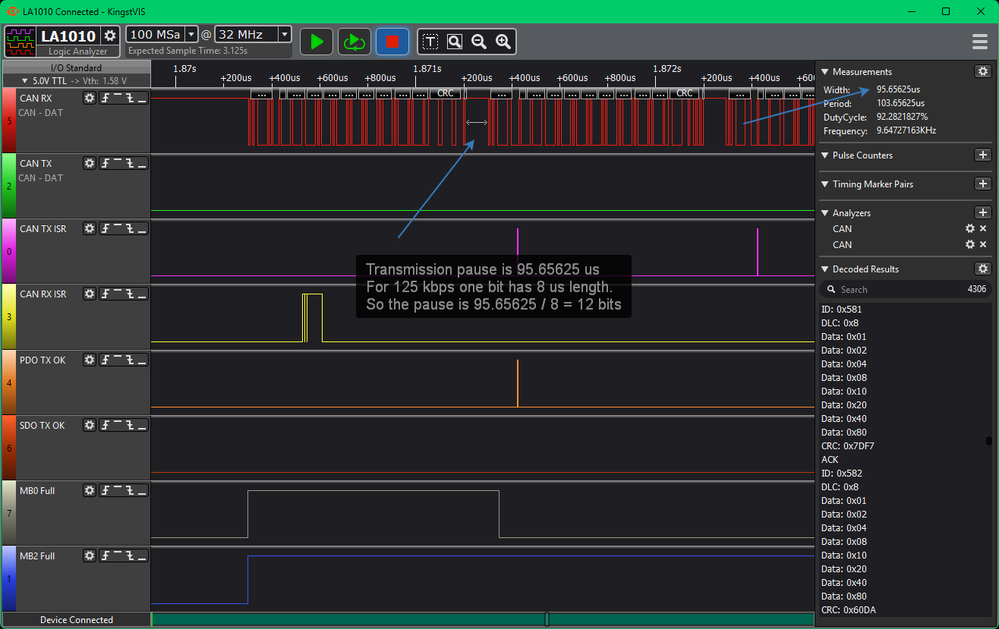The image size is (999, 629).
Task: Select decoded result ID: 0x581
Action: (x=841, y=309)
